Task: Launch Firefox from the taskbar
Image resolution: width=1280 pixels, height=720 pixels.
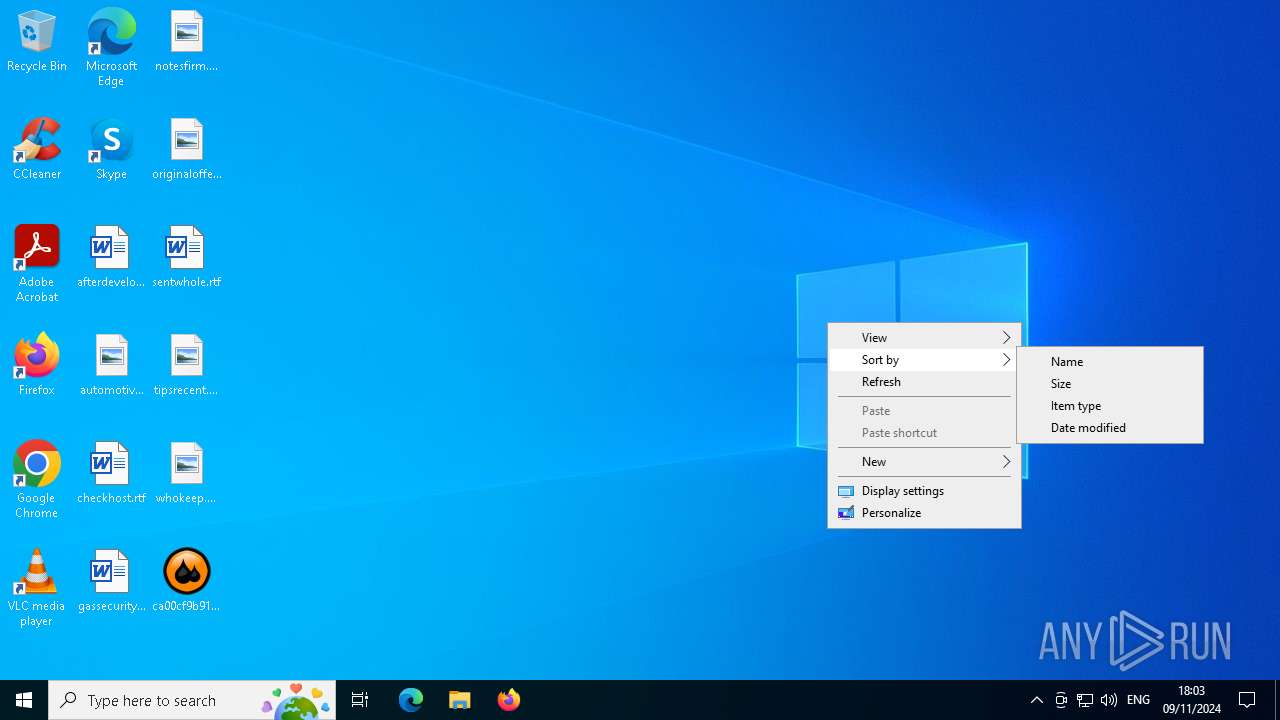Action: (509, 700)
